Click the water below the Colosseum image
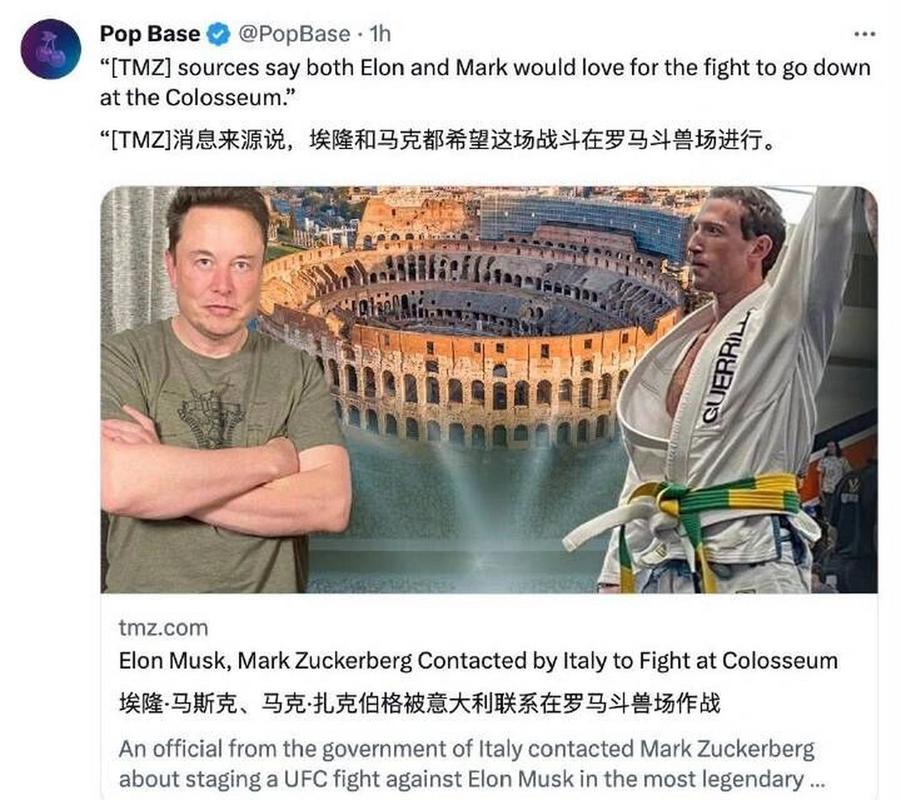This screenshot has width=901, height=800. tap(460, 517)
